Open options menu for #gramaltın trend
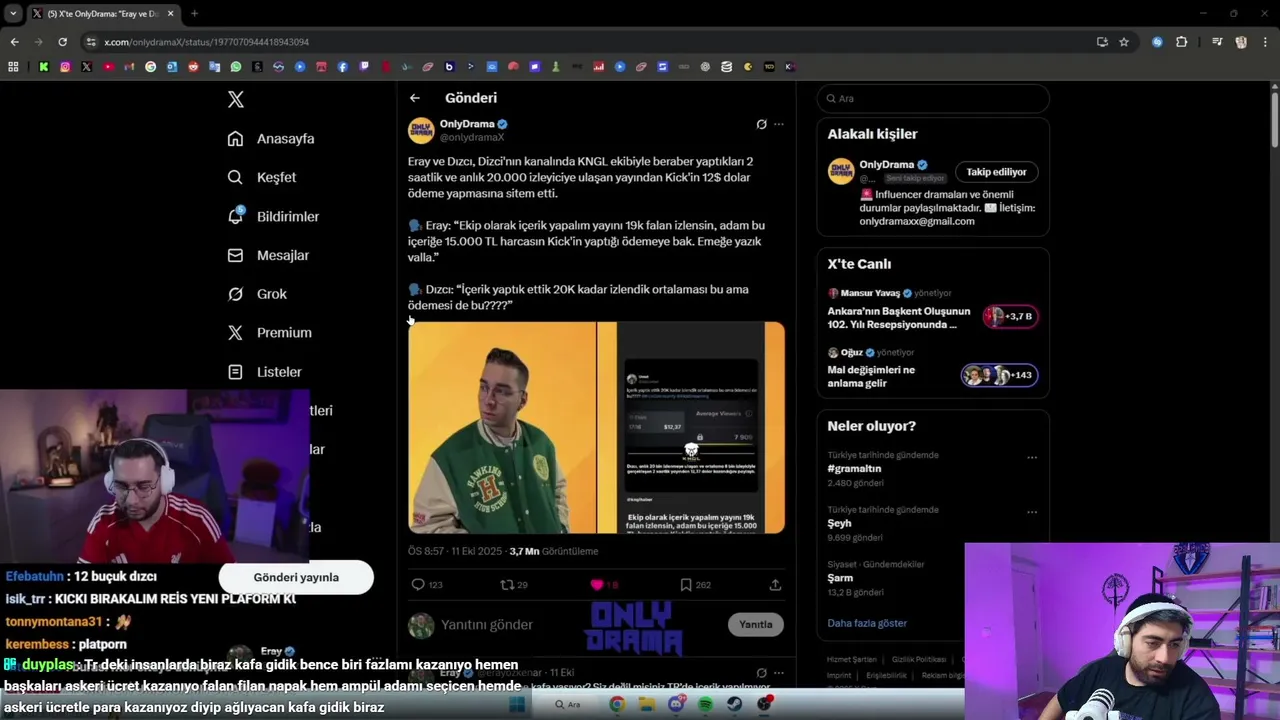The height and width of the screenshot is (720, 1280). tap(1032, 457)
